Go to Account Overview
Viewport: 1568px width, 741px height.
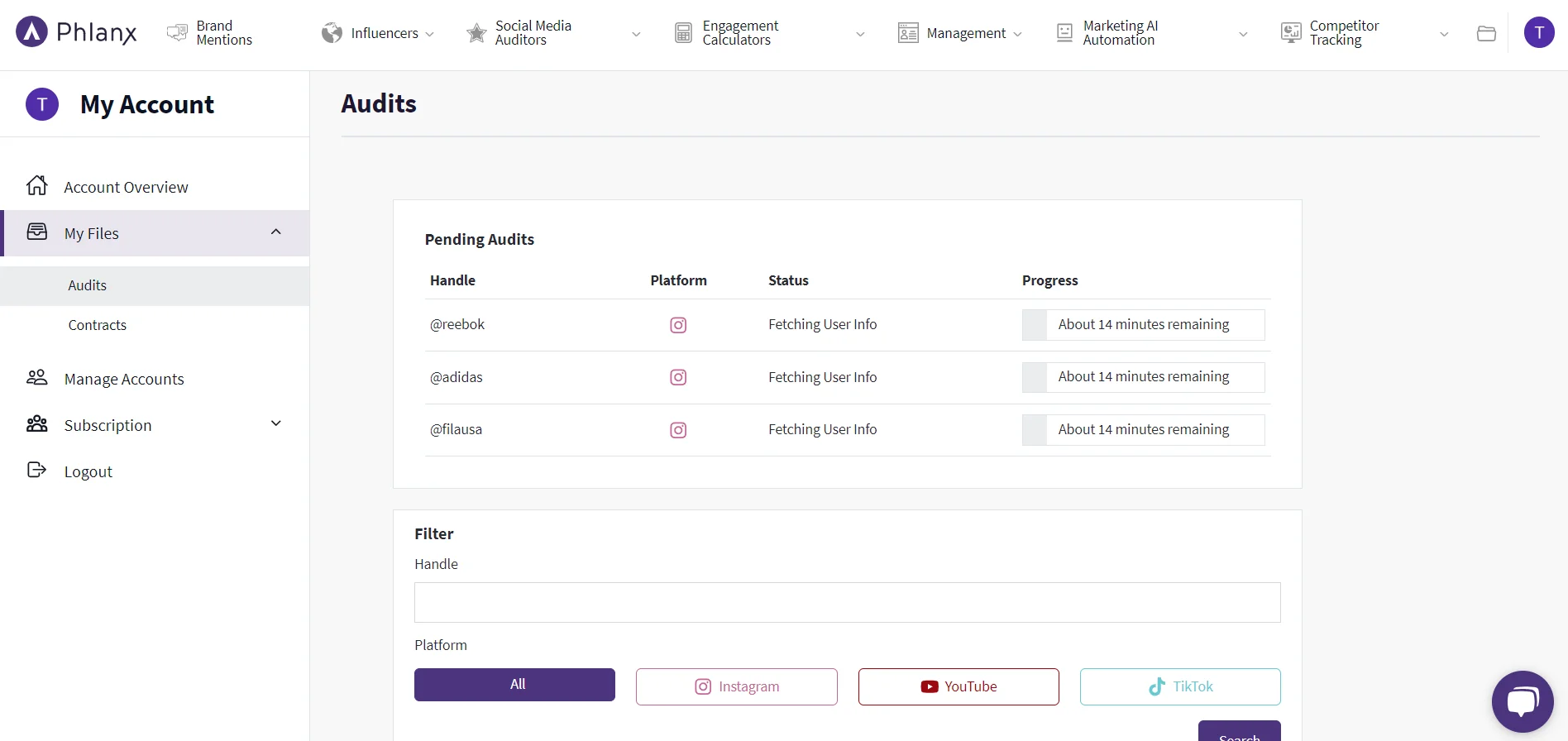pos(126,187)
